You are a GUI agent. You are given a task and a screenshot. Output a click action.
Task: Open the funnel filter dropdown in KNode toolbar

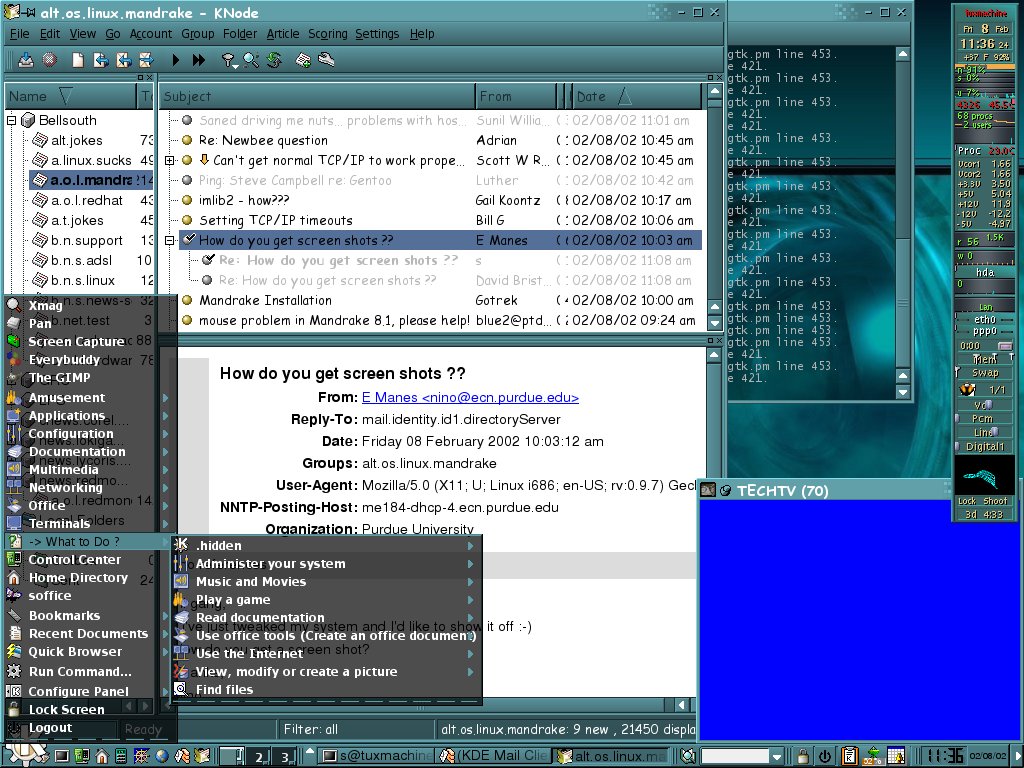point(228,61)
